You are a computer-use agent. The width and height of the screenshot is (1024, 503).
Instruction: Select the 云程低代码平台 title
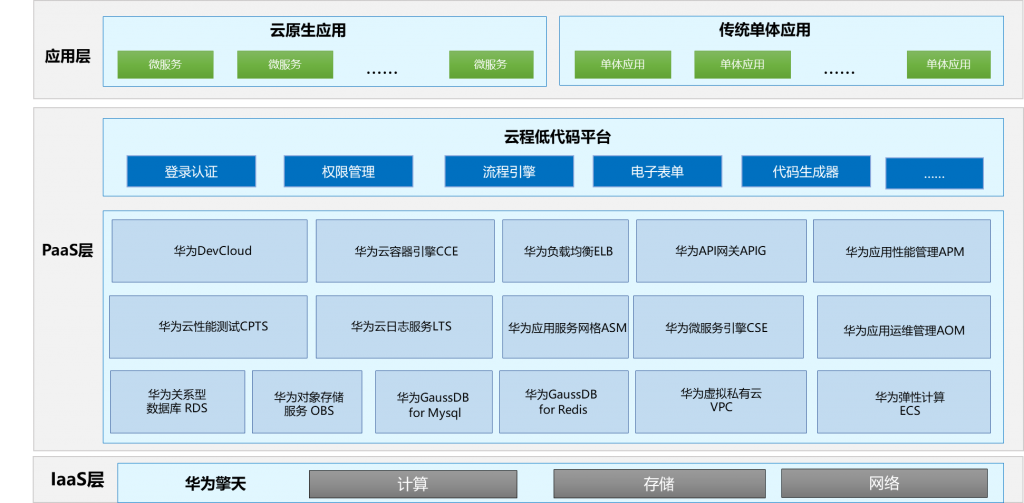(557, 138)
